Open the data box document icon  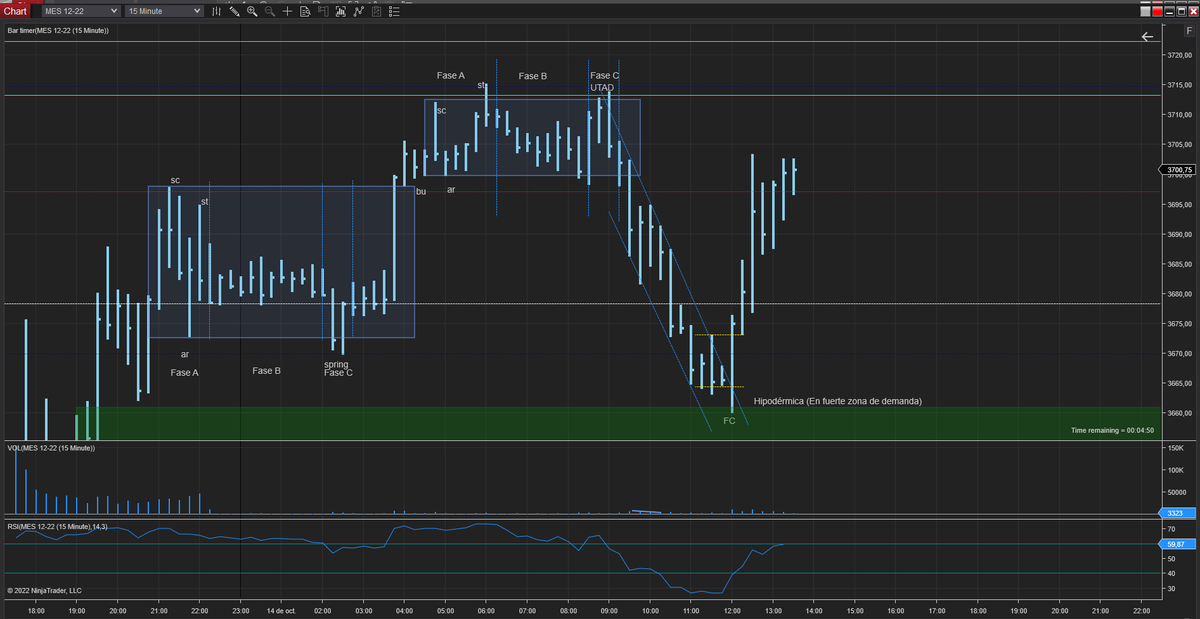click(305, 11)
